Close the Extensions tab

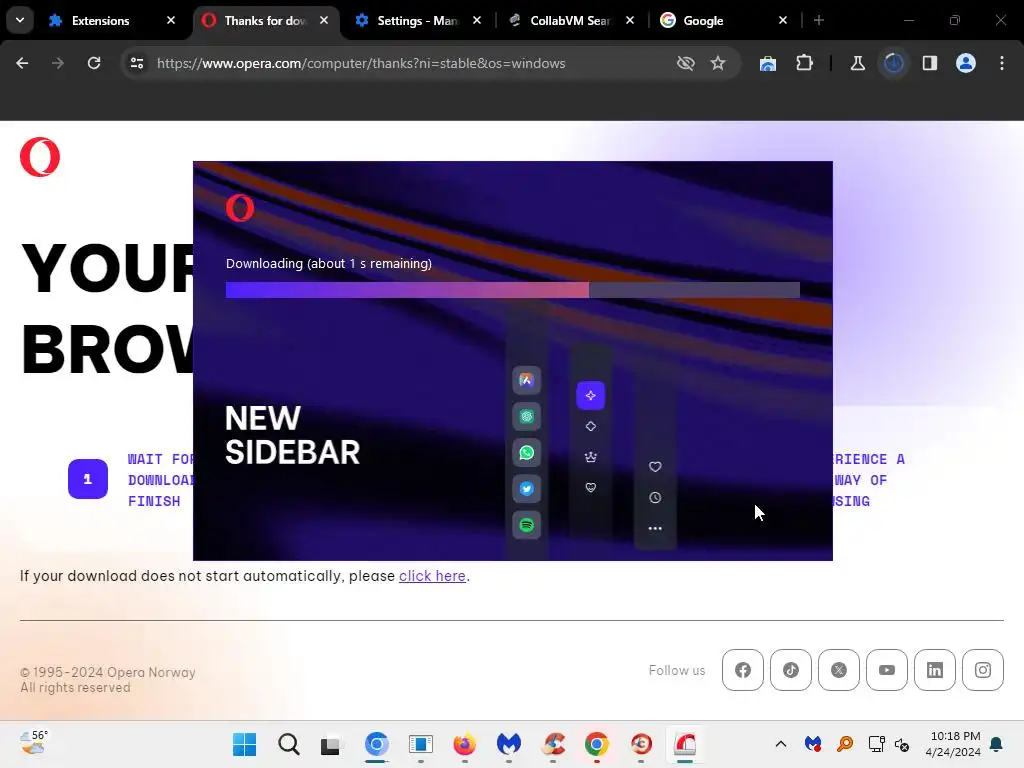[x=171, y=20]
